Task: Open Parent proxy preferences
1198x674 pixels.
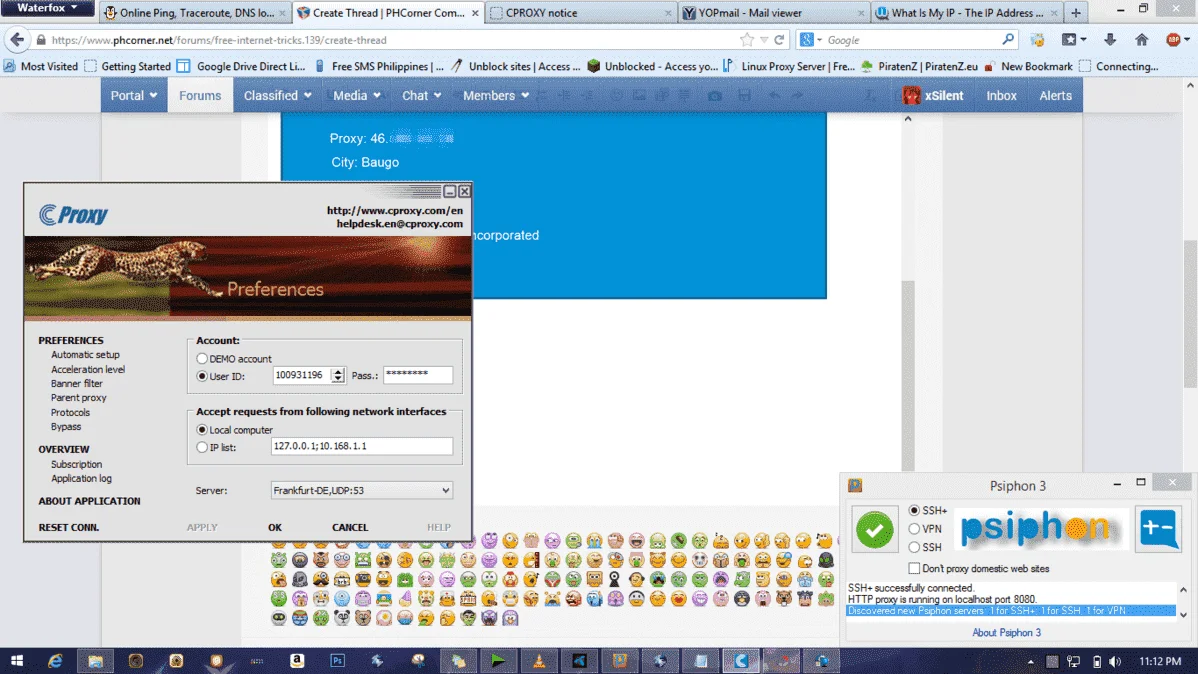Action: tap(79, 398)
